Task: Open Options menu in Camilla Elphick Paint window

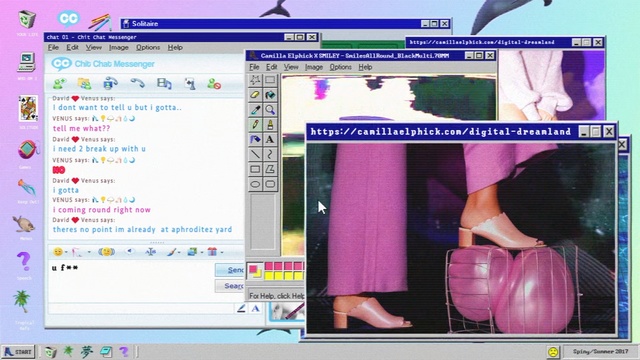Action: [x=340, y=67]
